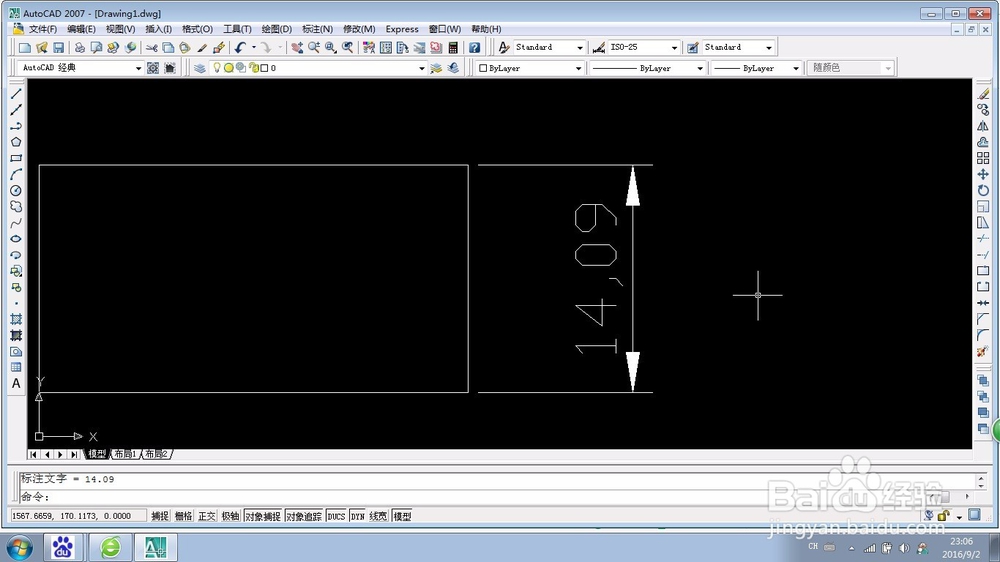Create a new drawing with QNew icon
This screenshot has height=562, width=1000.
coord(25,47)
